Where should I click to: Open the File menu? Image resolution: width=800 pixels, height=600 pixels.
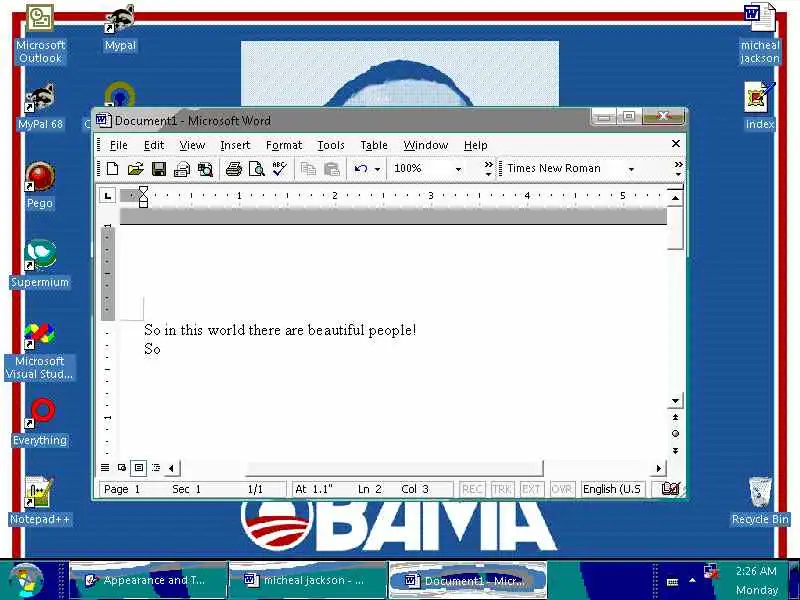[118, 145]
